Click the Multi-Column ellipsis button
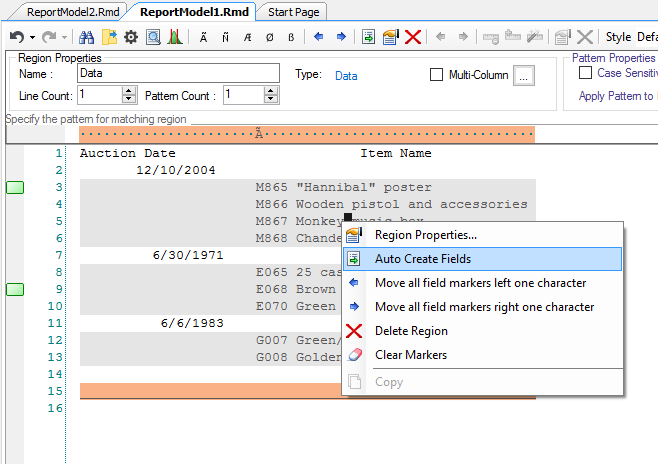658x464 pixels. tap(526, 75)
